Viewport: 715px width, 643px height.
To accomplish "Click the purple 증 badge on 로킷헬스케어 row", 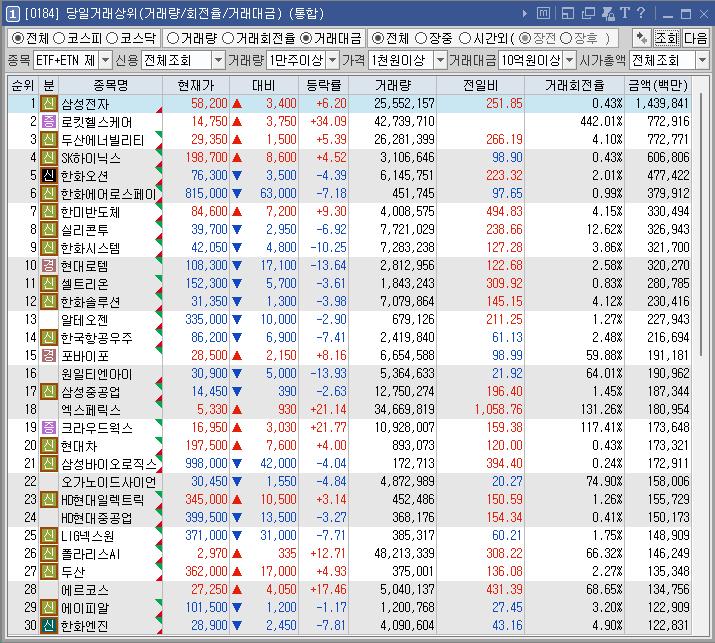I will click(48, 122).
